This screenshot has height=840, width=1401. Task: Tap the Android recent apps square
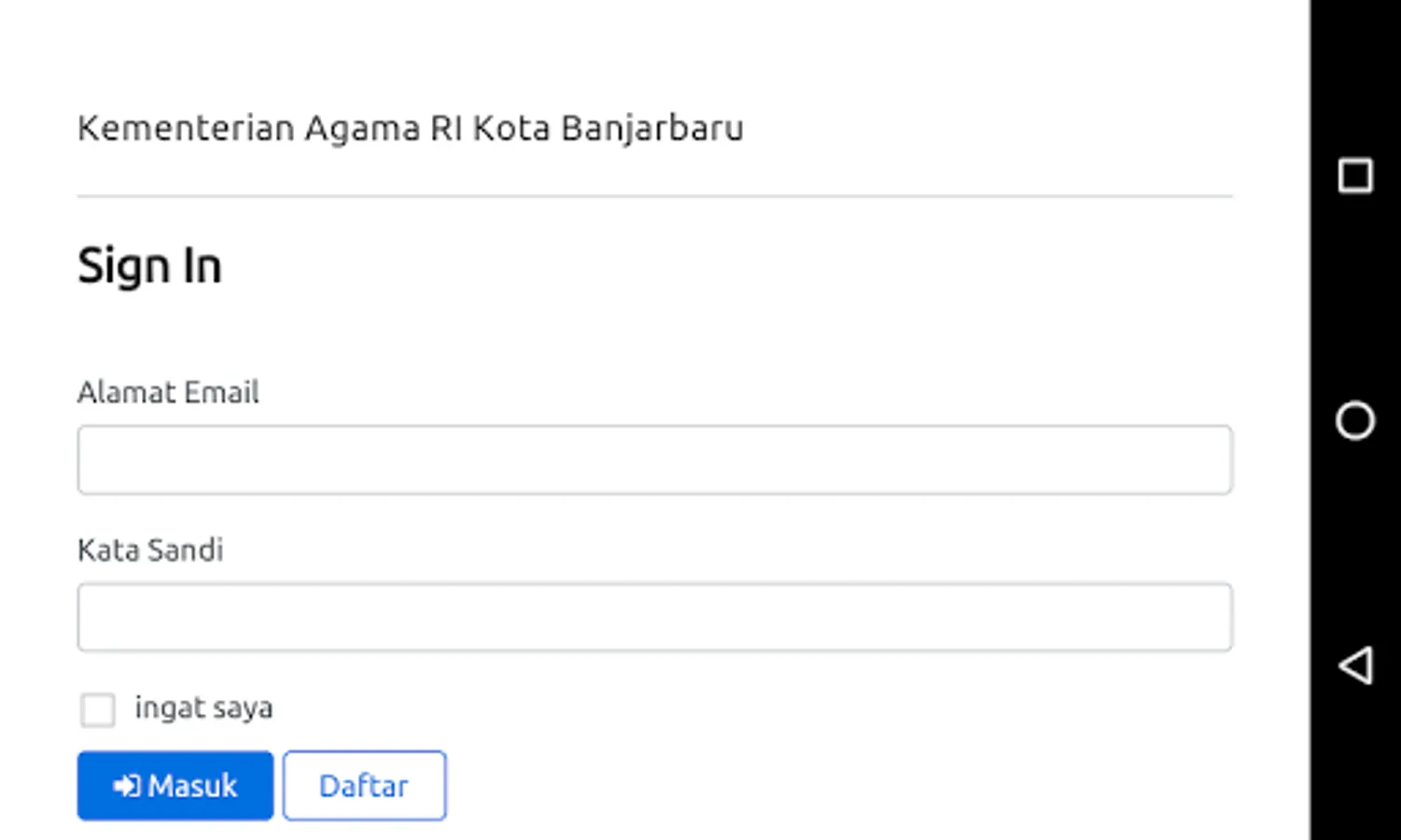(x=1354, y=175)
